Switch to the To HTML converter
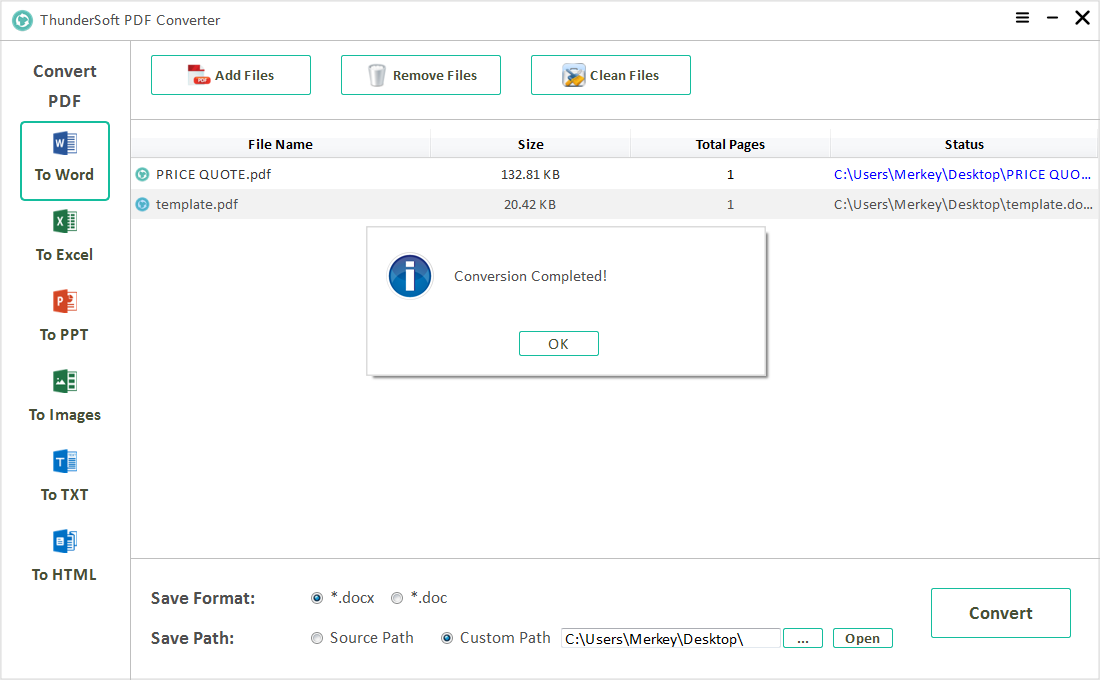The width and height of the screenshot is (1100, 680). tap(65, 557)
